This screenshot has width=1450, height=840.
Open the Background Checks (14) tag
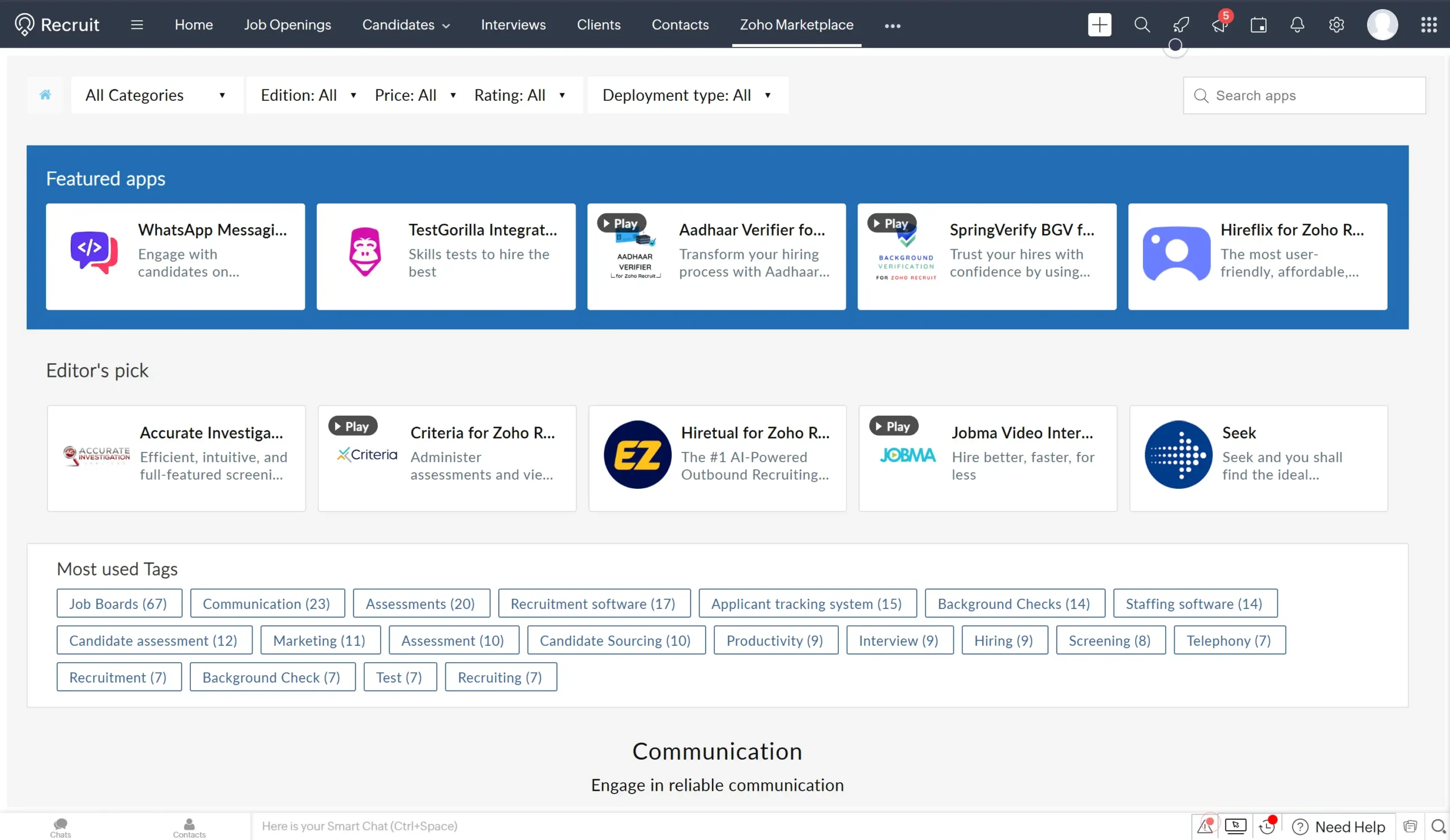(x=1014, y=604)
